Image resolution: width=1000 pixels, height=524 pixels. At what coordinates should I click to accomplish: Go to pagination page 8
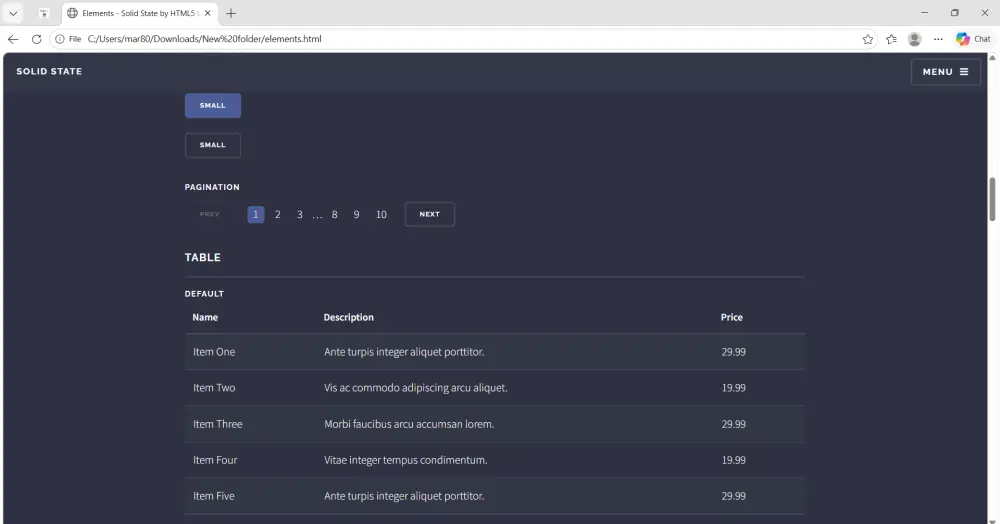[334, 215]
